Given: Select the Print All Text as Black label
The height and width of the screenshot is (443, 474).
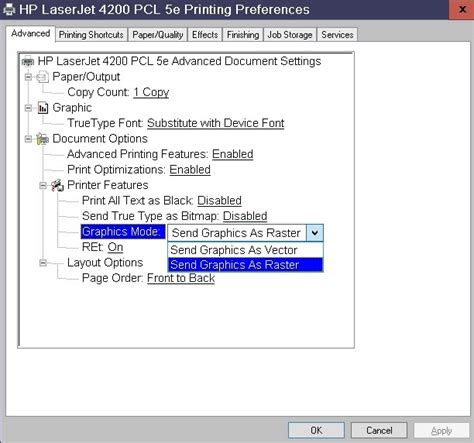Looking at the screenshot, I should point(138,201).
